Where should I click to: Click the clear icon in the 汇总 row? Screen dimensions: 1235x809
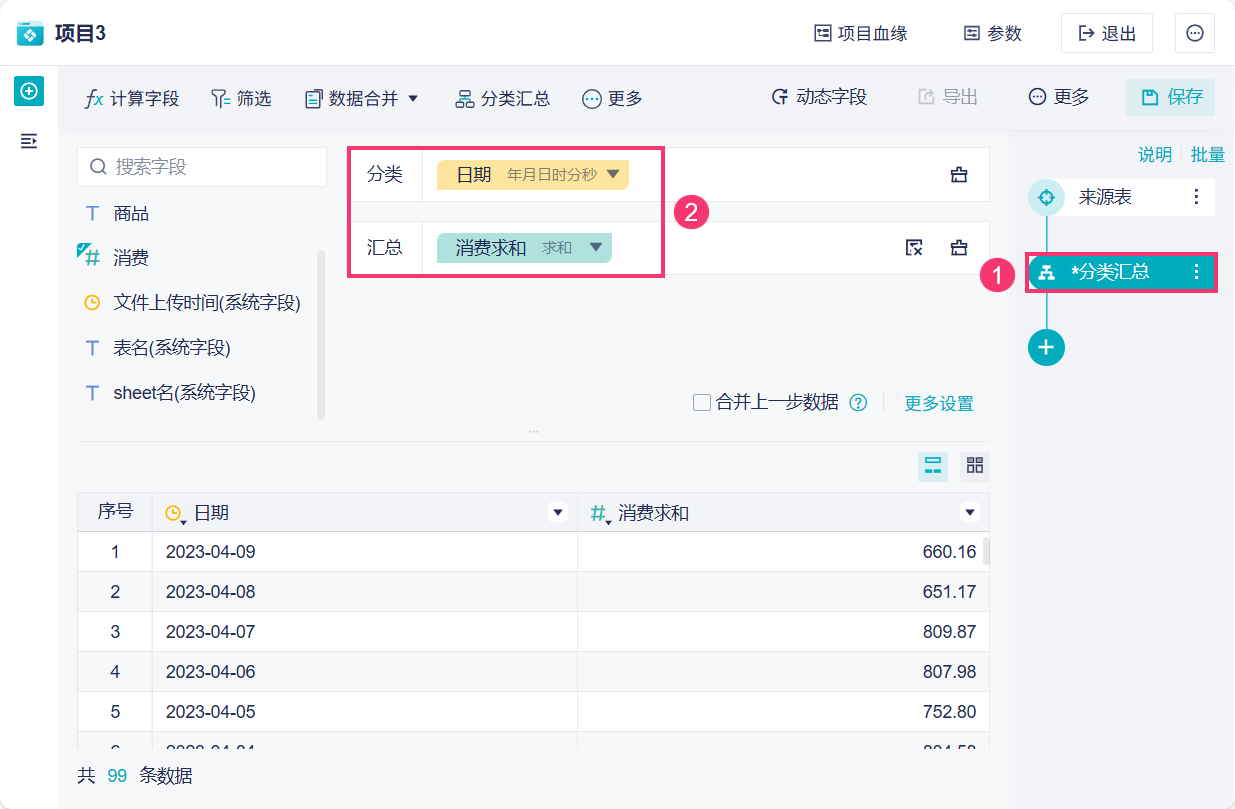[x=914, y=248]
